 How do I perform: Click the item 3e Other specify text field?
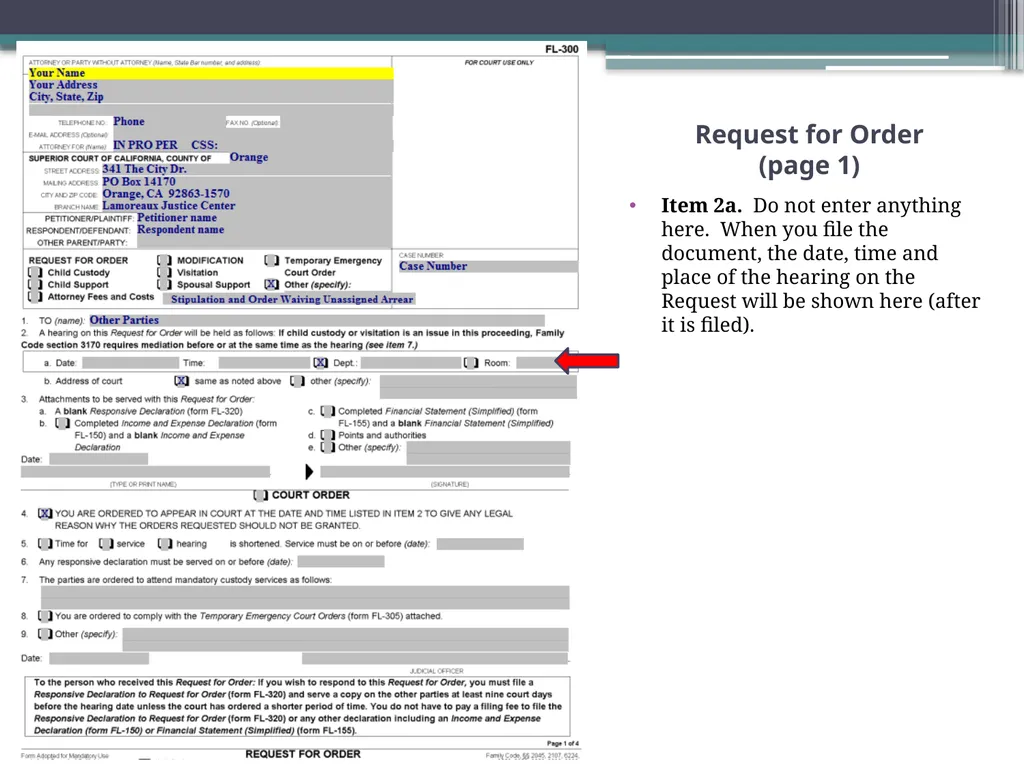(x=488, y=453)
